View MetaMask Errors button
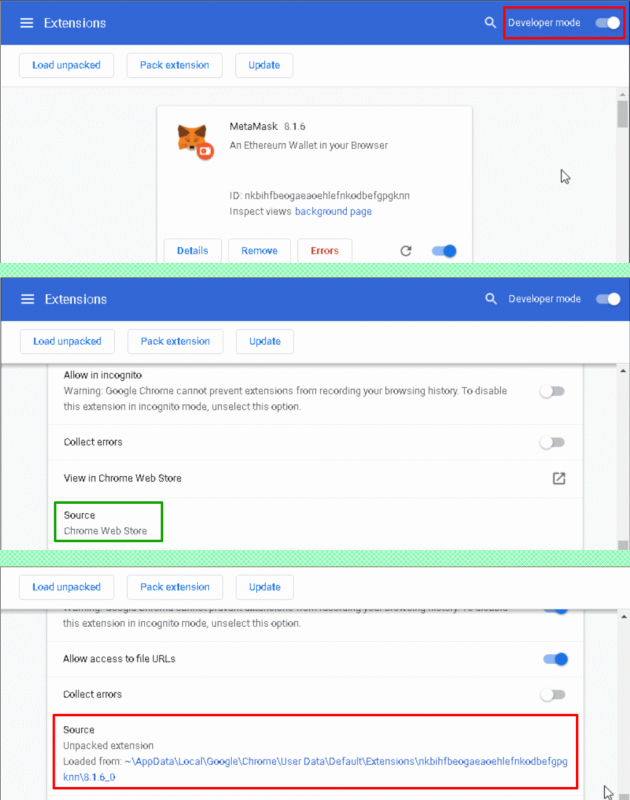The height and width of the screenshot is (800, 630). click(x=325, y=251)
